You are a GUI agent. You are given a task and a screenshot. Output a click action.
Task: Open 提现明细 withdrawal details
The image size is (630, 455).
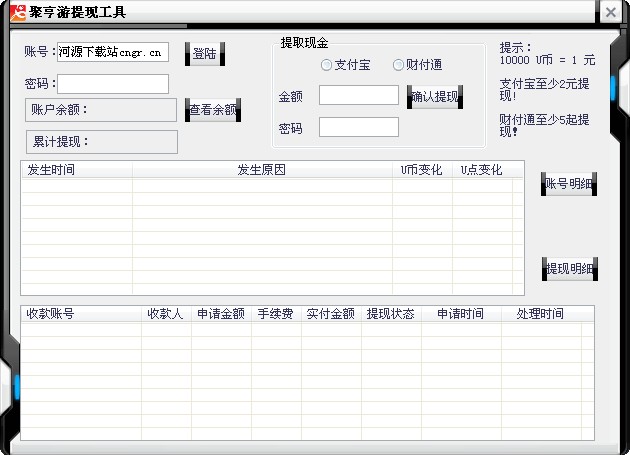tap(569, 268)
